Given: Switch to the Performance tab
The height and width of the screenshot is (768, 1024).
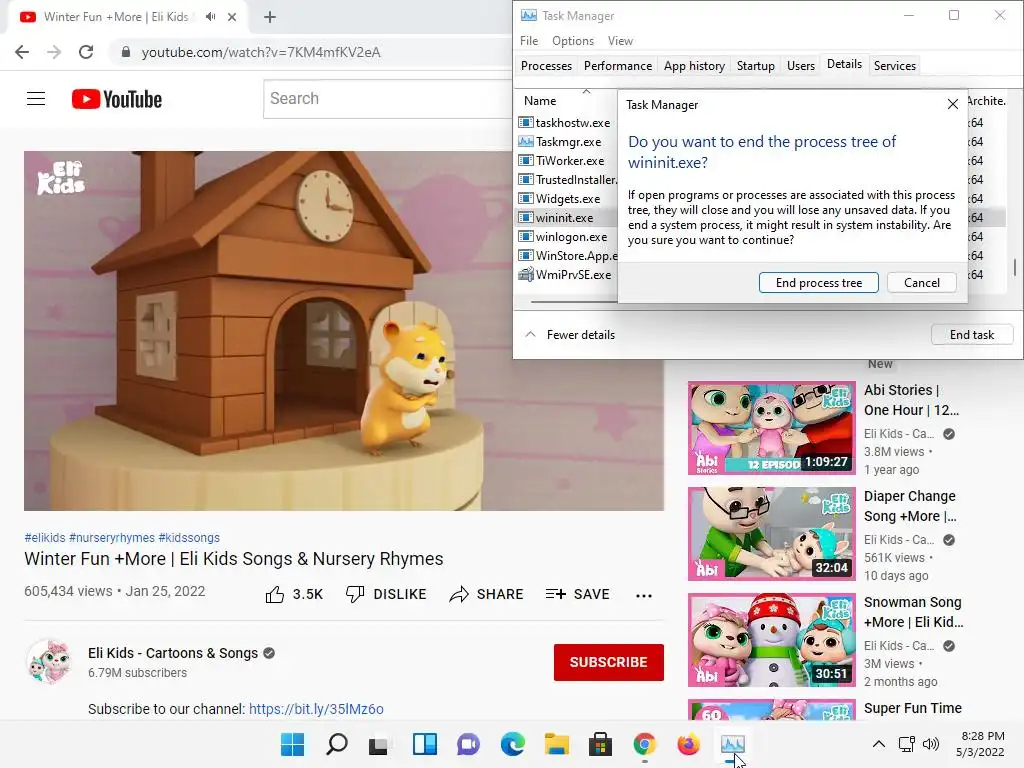Looking at the screenshot, I should (618, 66).
